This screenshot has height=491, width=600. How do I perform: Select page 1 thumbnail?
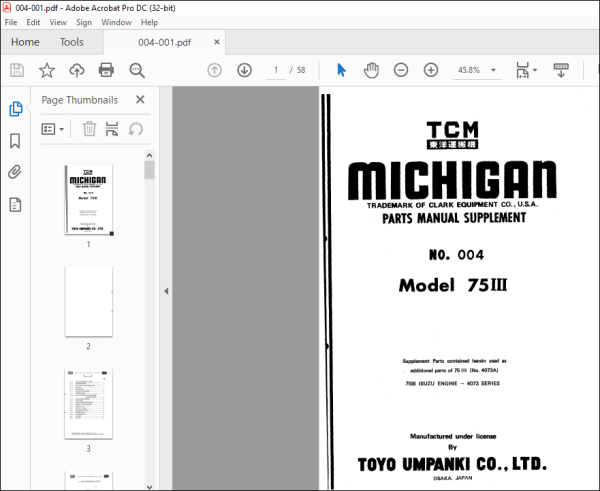coord(89,199)
